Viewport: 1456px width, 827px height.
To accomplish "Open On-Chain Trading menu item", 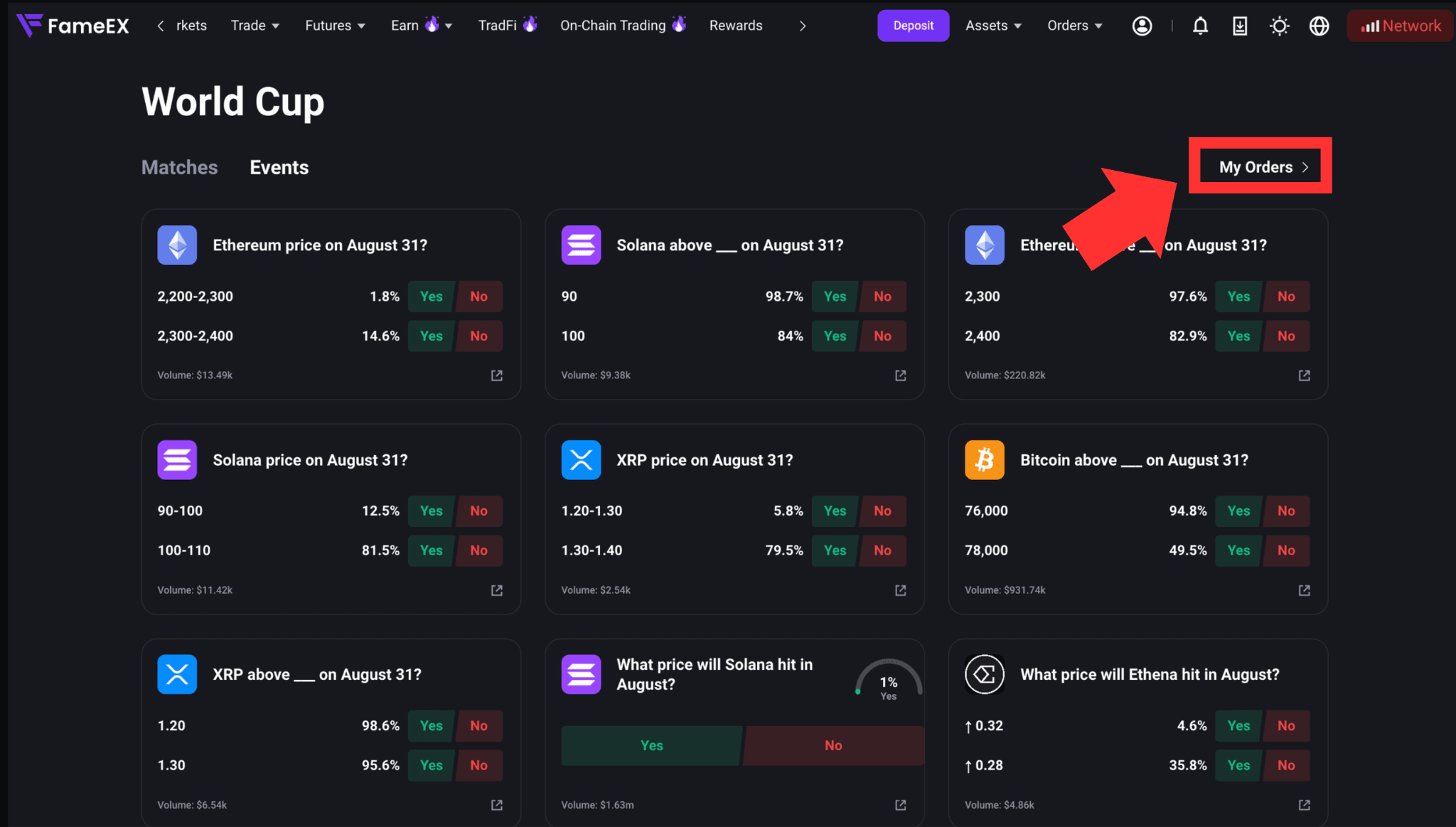I will (x=623, y=26).
